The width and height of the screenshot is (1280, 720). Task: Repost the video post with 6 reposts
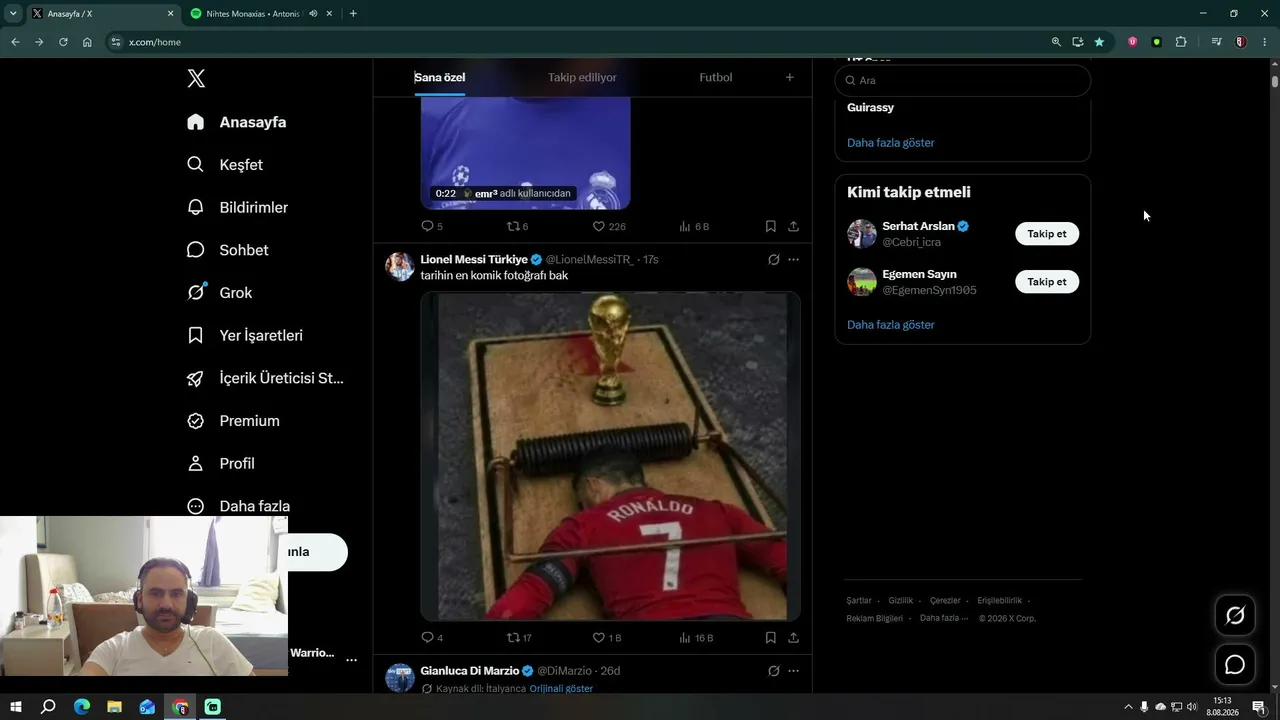tap(517, 226)
